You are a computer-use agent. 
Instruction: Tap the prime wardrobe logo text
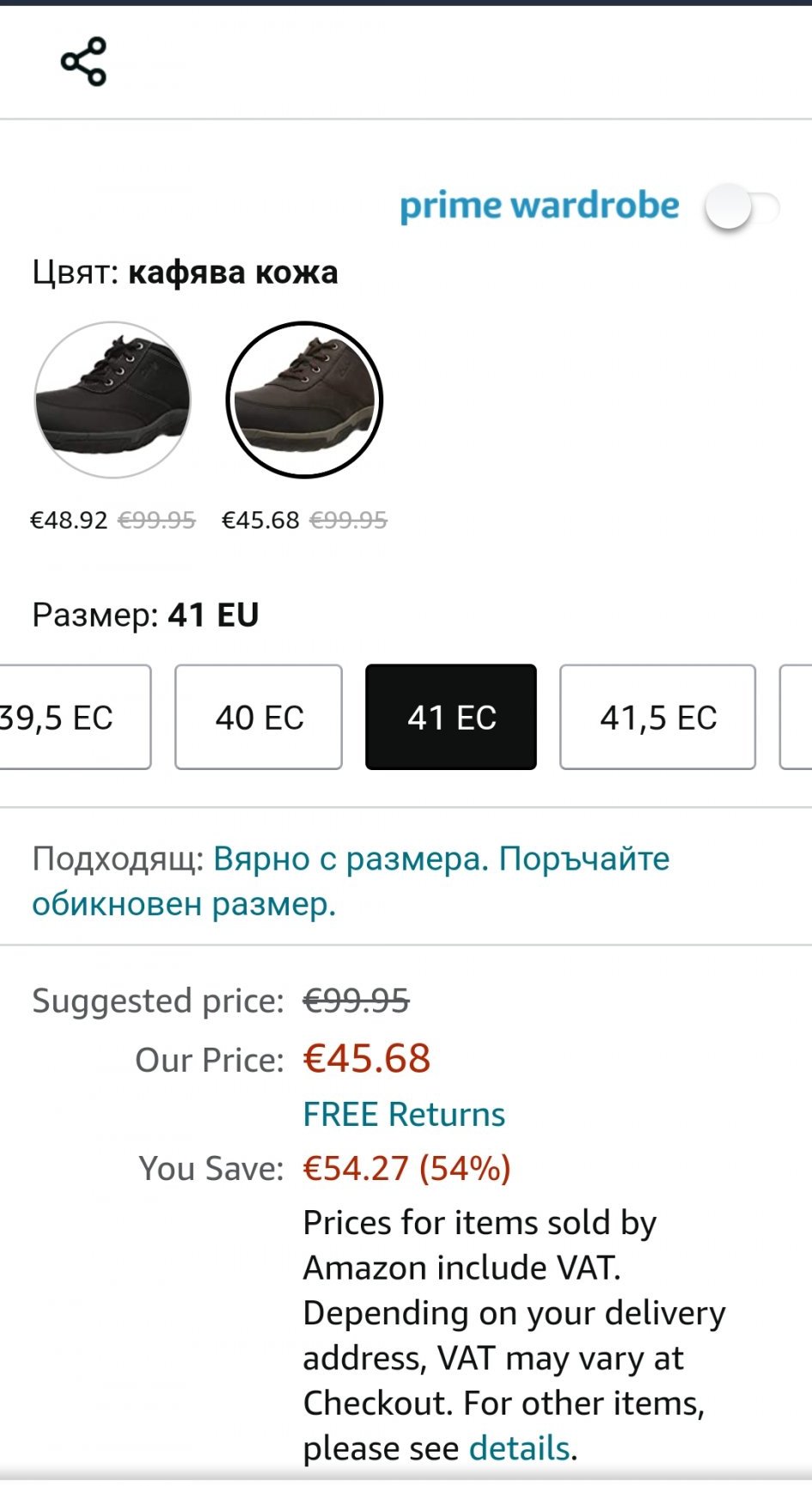coord(540,206)
